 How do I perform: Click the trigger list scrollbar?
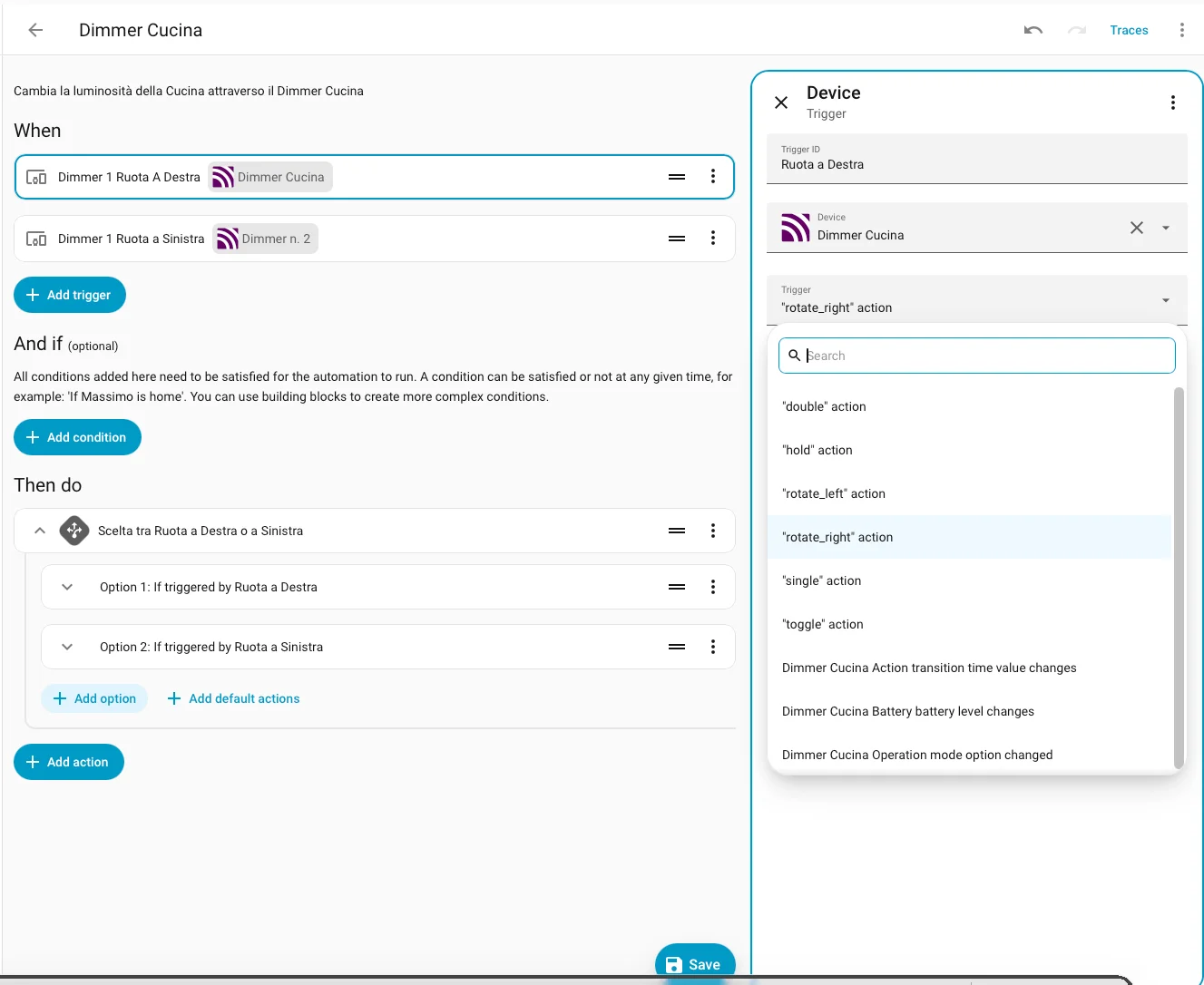pyautogui.click(x=1179, y=578)
